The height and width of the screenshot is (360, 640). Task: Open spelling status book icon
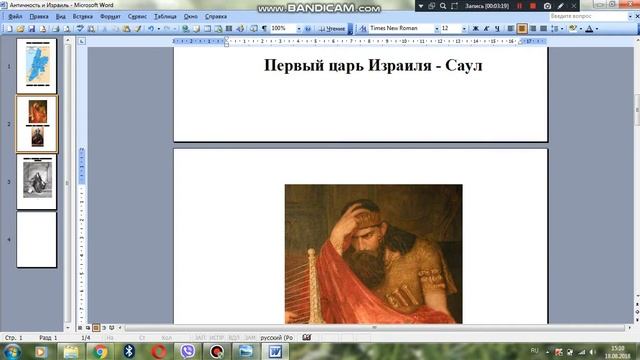[307, 338]
